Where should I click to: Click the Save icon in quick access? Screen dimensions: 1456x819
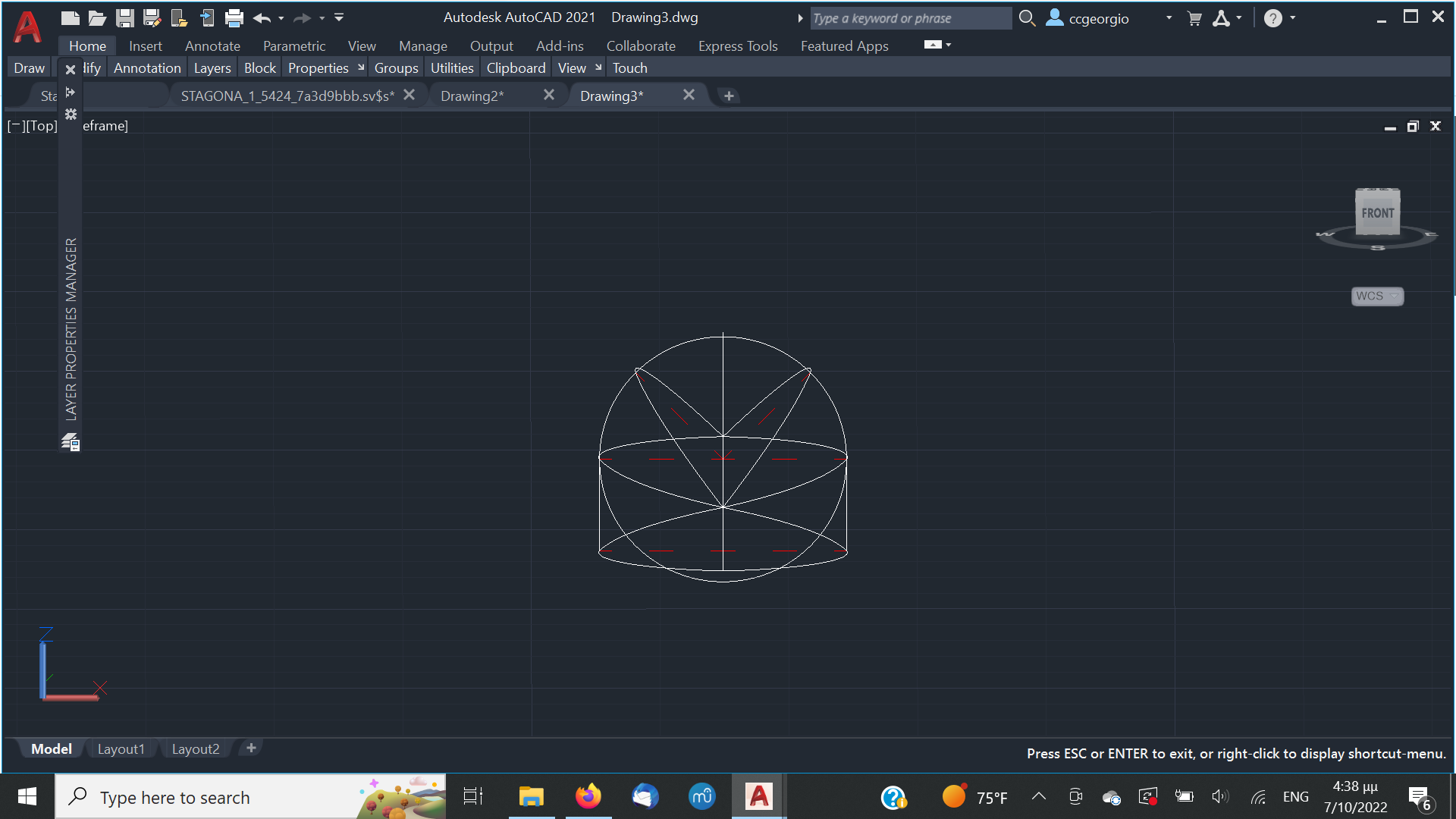(x=124, y=18)
